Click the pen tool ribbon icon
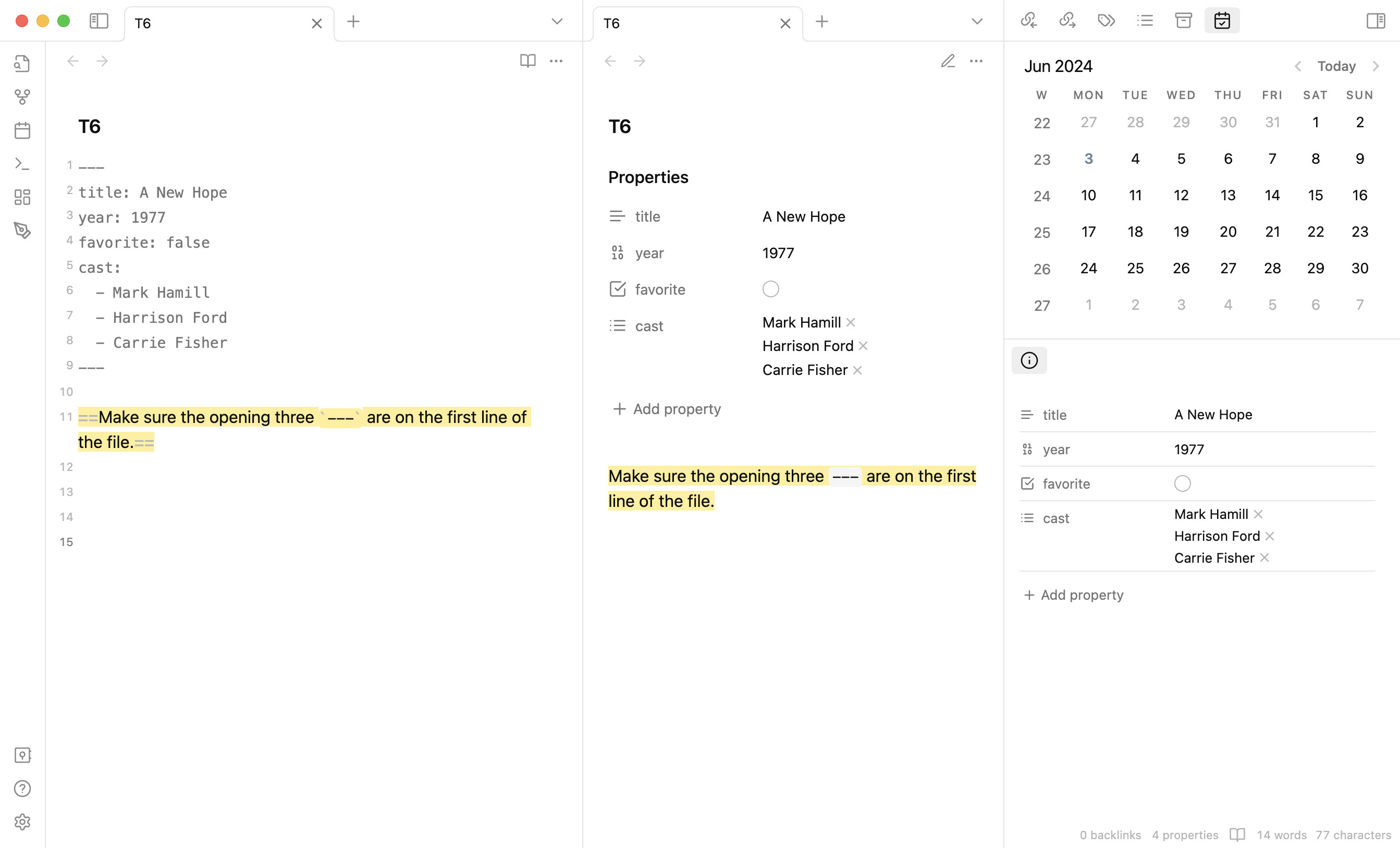 point(22,230)
